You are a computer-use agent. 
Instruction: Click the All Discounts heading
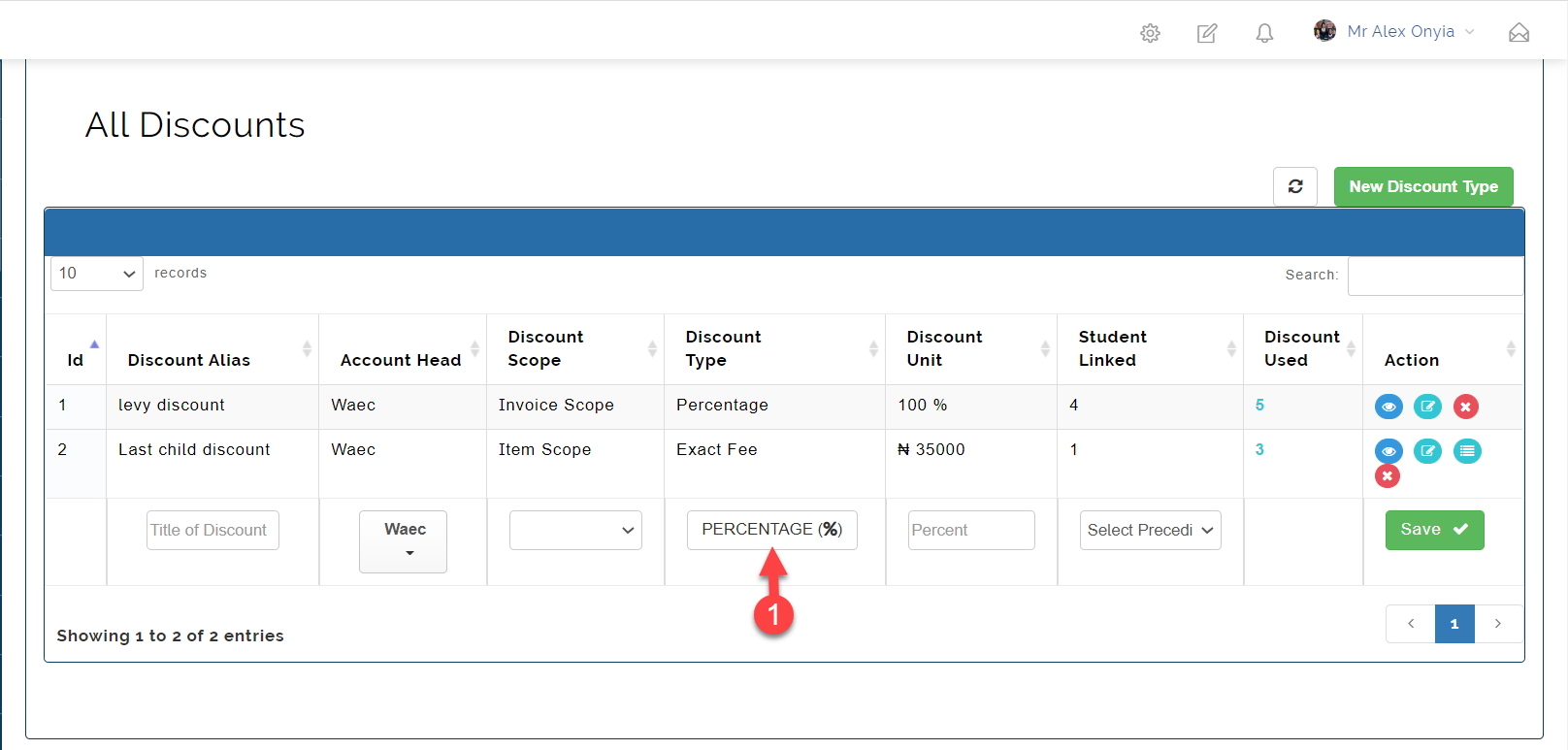pyautogui.click(x=195, y=125)
